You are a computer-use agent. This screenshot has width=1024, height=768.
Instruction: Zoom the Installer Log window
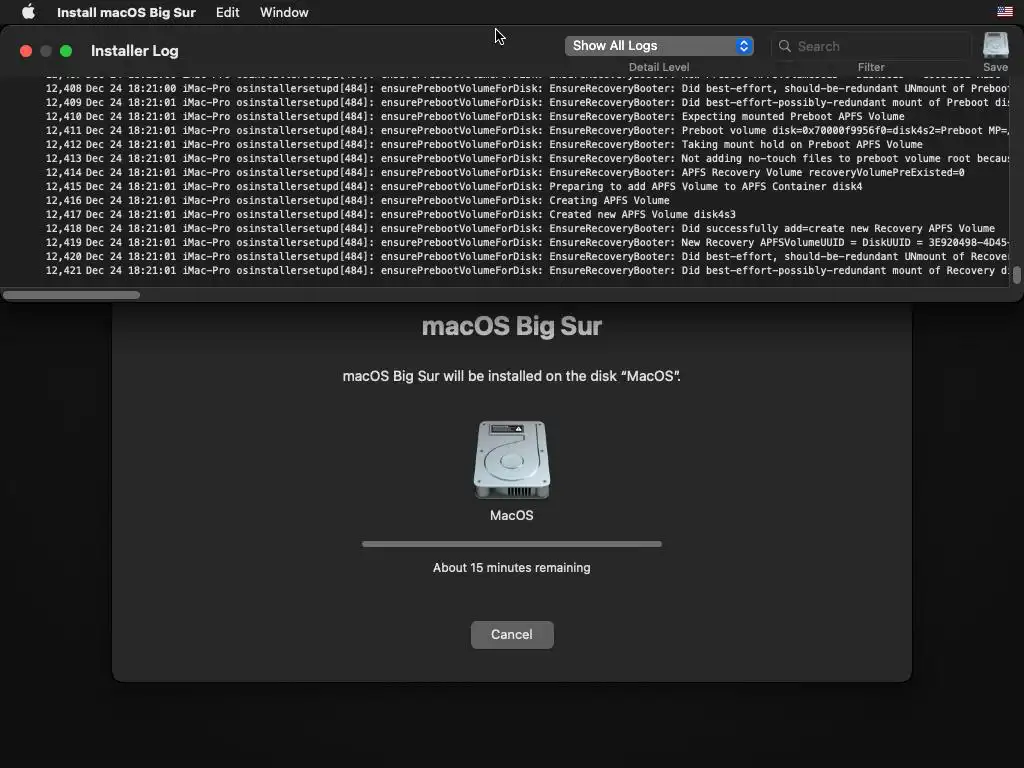point(66,51)
